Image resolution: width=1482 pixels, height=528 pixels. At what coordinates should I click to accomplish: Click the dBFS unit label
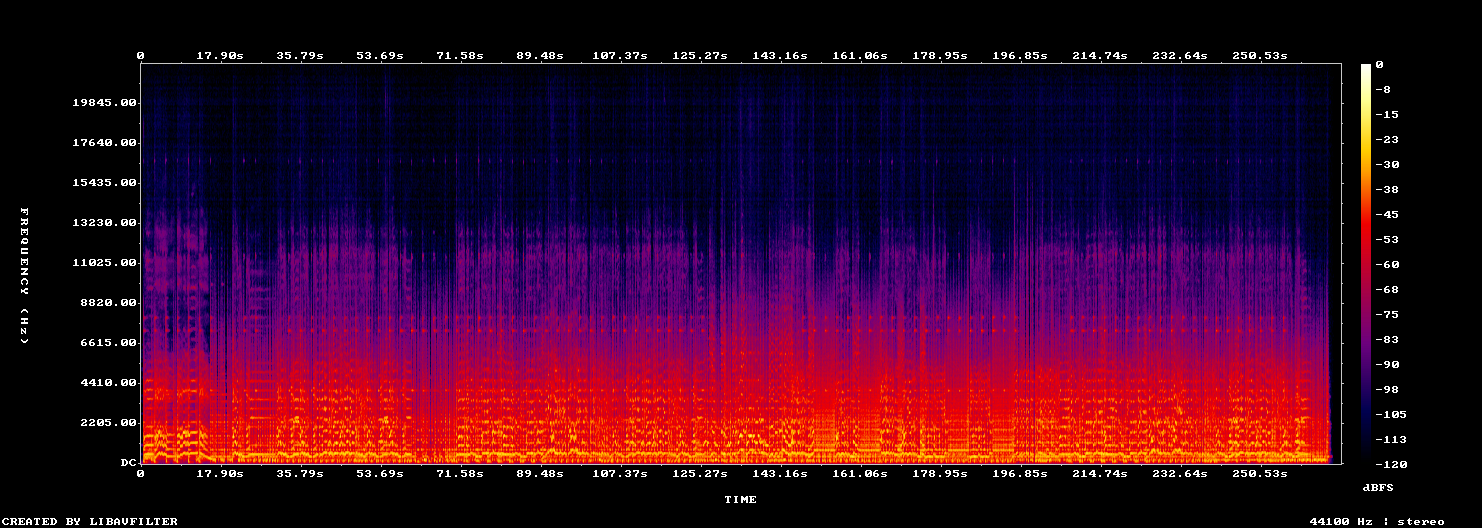click(x=1377, y=487)
